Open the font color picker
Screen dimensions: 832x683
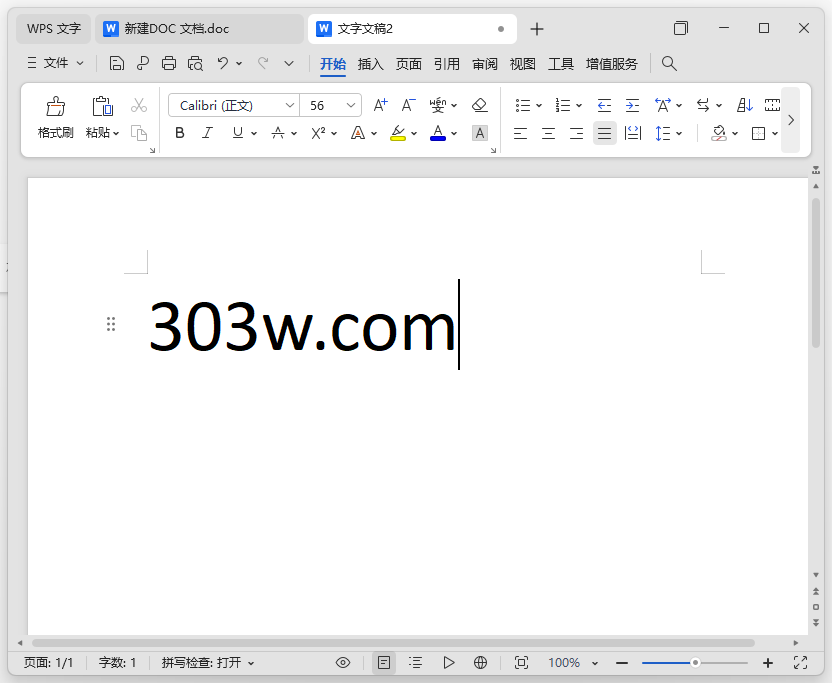click(440, 132)
